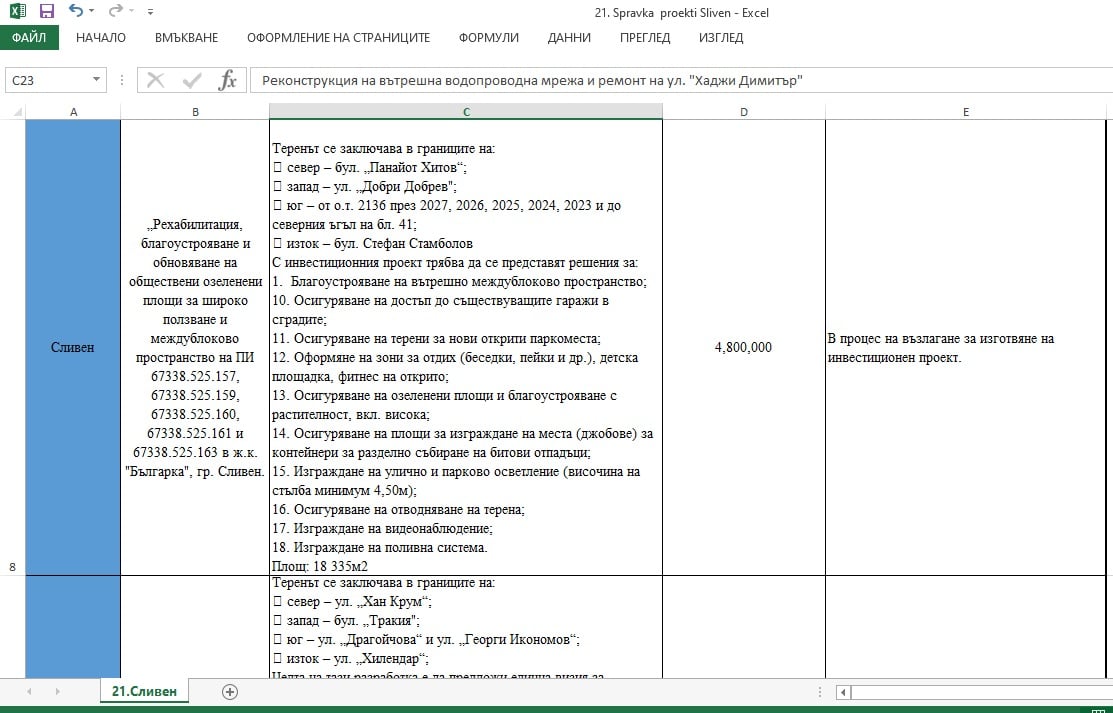Select cell containing 4,800,000

point(743,348)
